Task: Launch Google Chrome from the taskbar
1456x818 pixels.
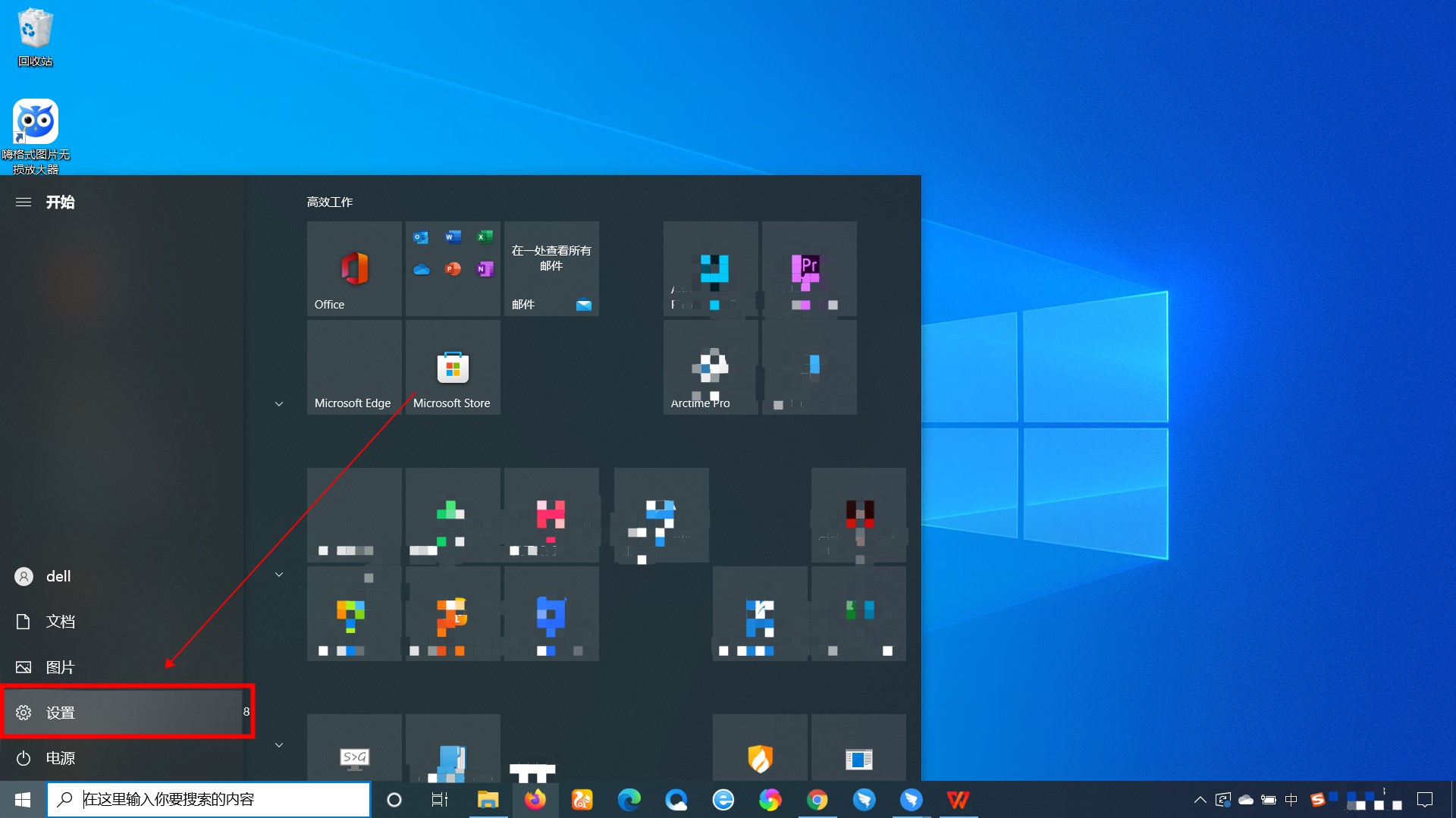Action: 817,799
